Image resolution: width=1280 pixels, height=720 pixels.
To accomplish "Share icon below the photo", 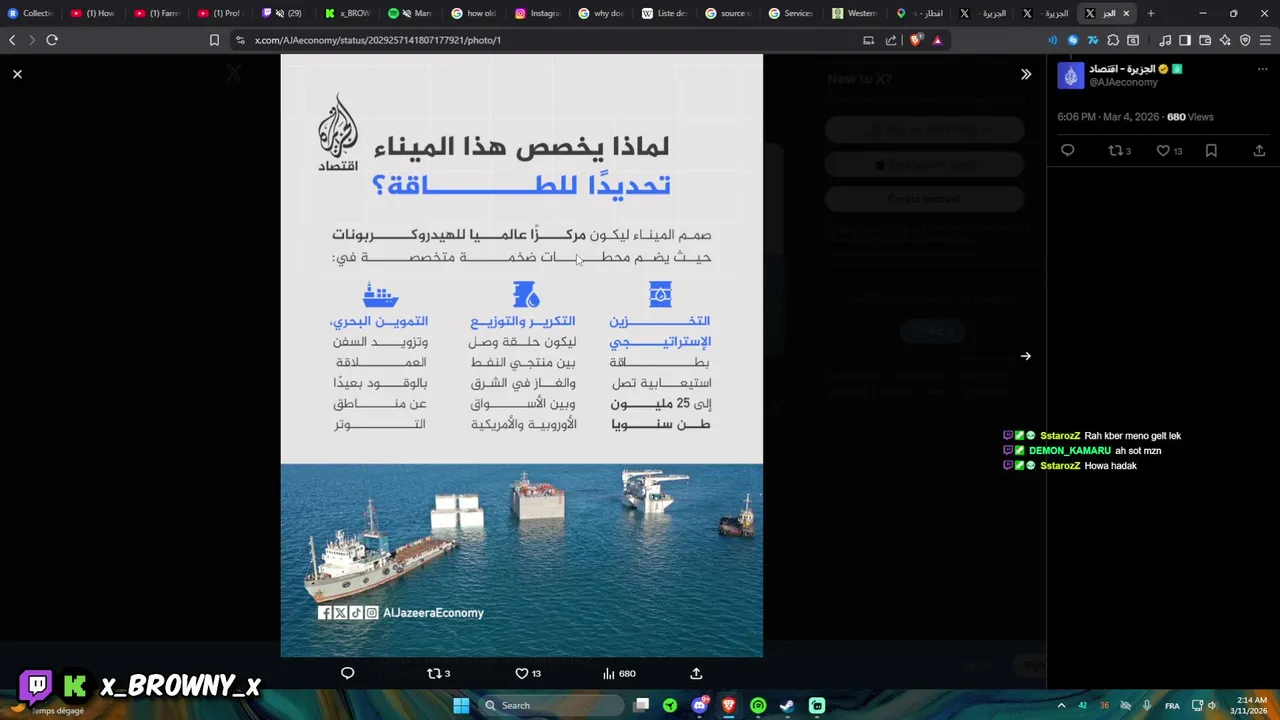I will [696, 673].
